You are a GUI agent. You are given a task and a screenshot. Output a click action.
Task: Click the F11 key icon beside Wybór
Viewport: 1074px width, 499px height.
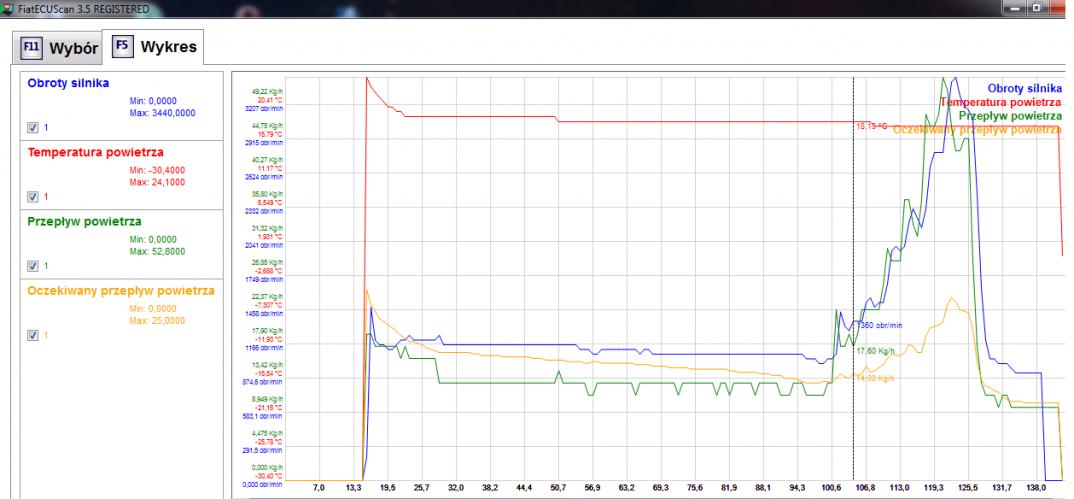coord(32,49)
